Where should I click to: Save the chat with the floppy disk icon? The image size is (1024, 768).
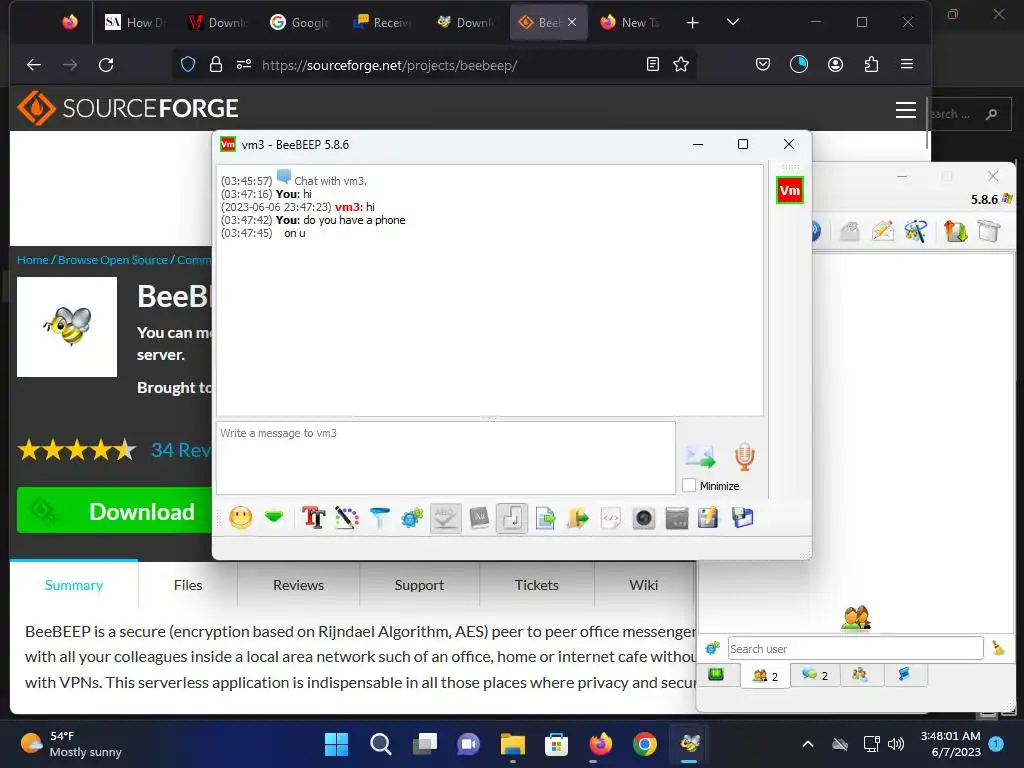tap(743, 518)
